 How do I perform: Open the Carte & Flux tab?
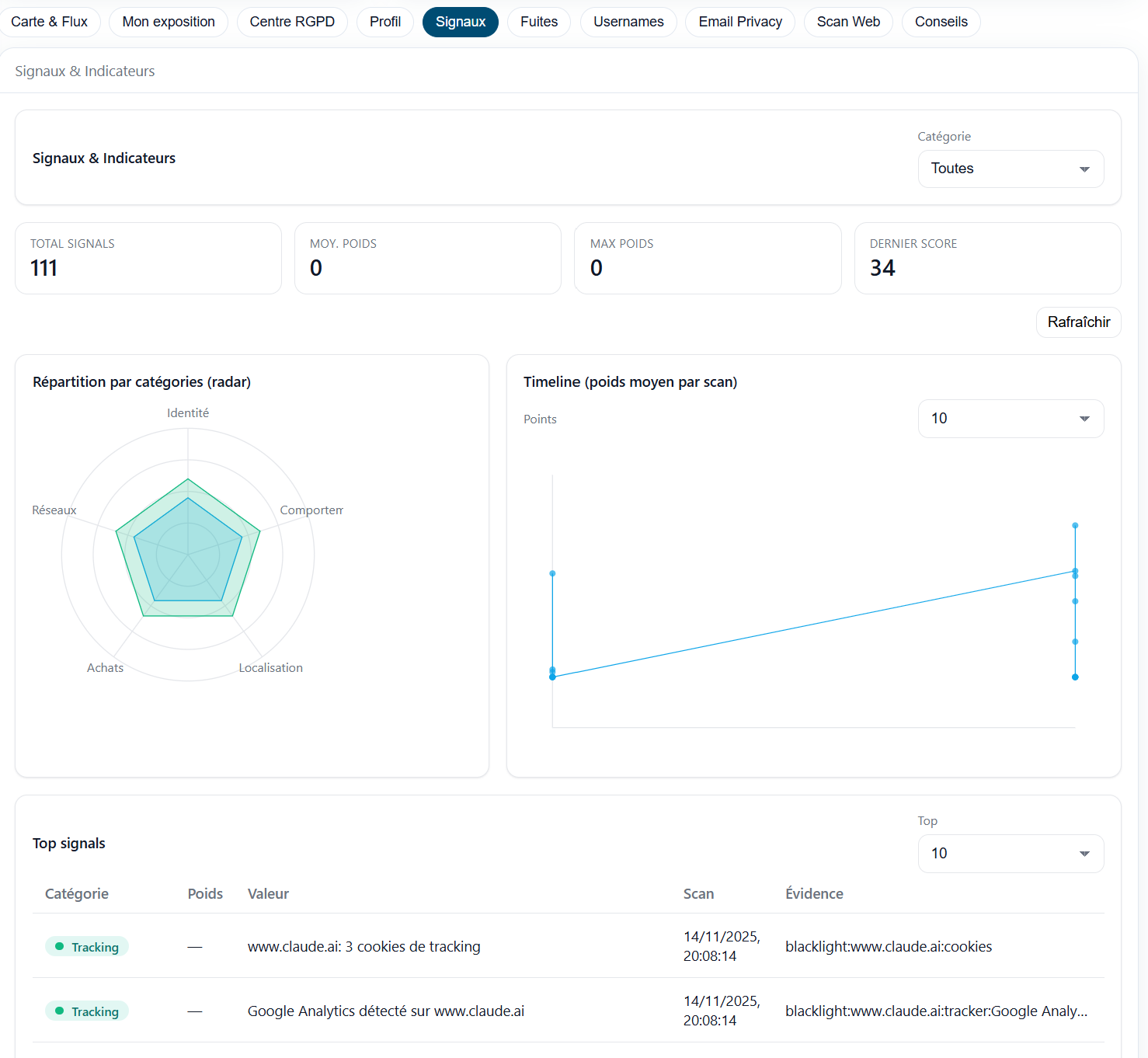pyautogui.click(x=49, y=22)
